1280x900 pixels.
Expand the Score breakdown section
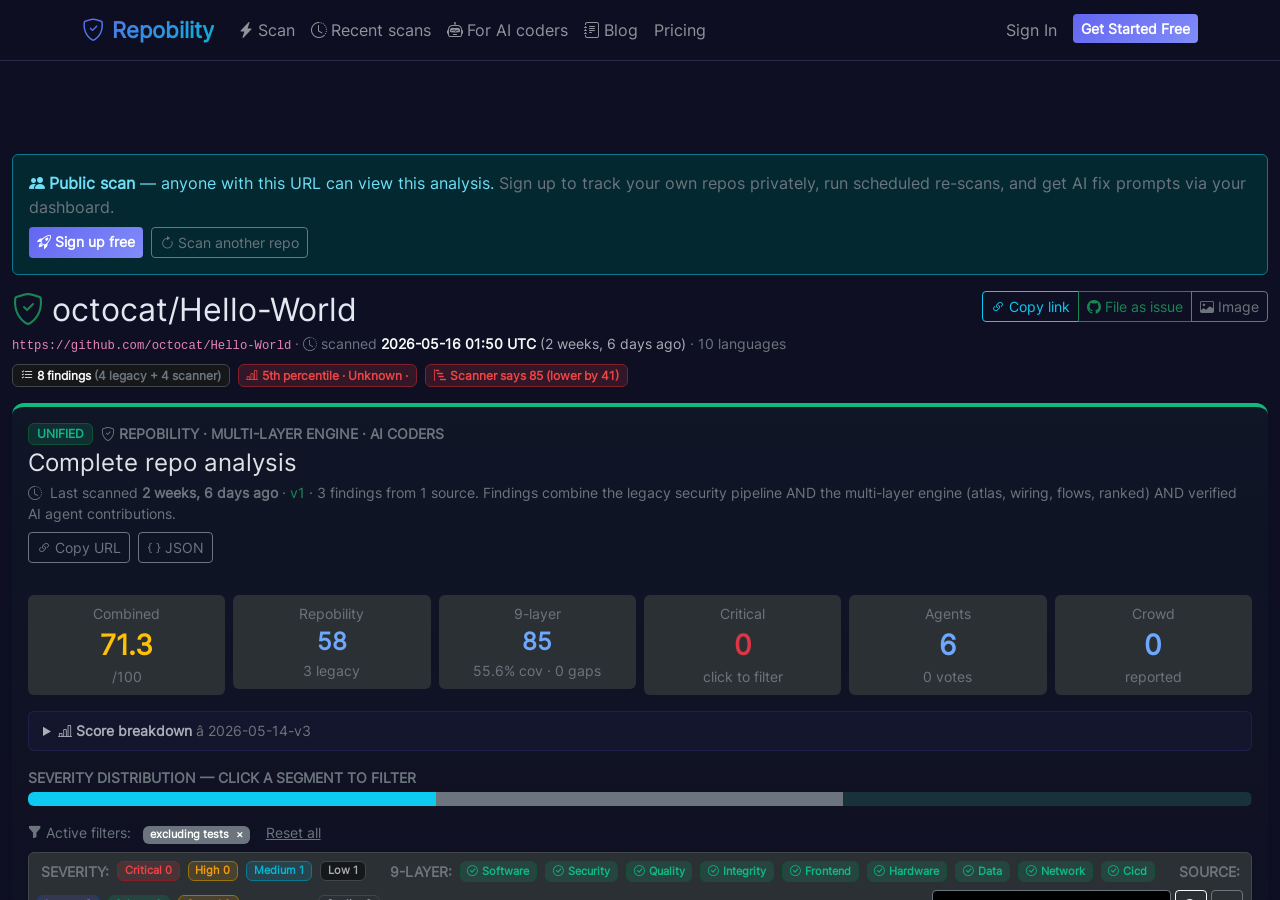coord(640,731)
